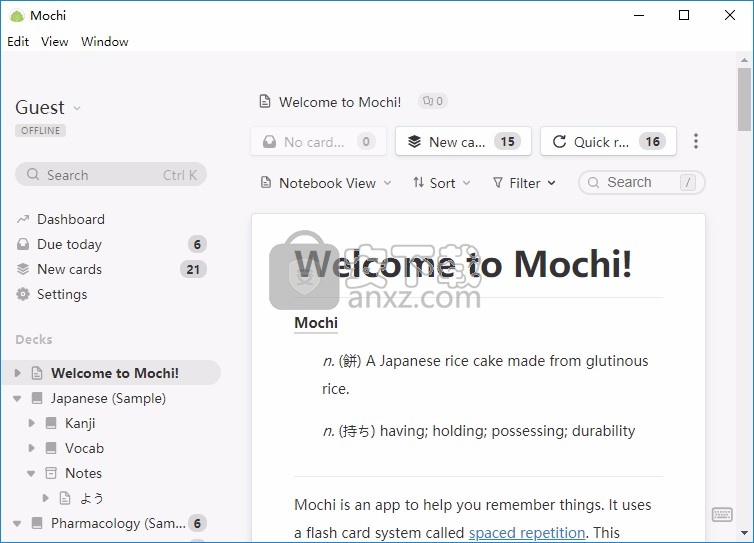Collapse the Japanese (Sample) deck

pyautogui.click(x=17, y=398)
